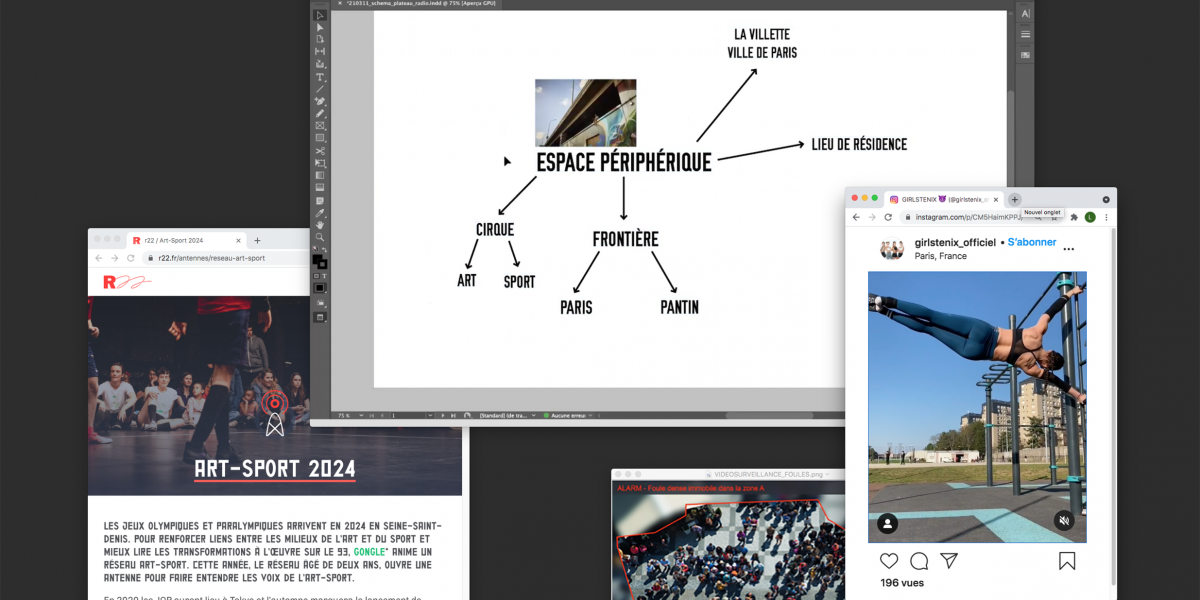Save the Instagram post with bookmark icon
Viewport: 1200px width, 600px height.
point(1067,561)
